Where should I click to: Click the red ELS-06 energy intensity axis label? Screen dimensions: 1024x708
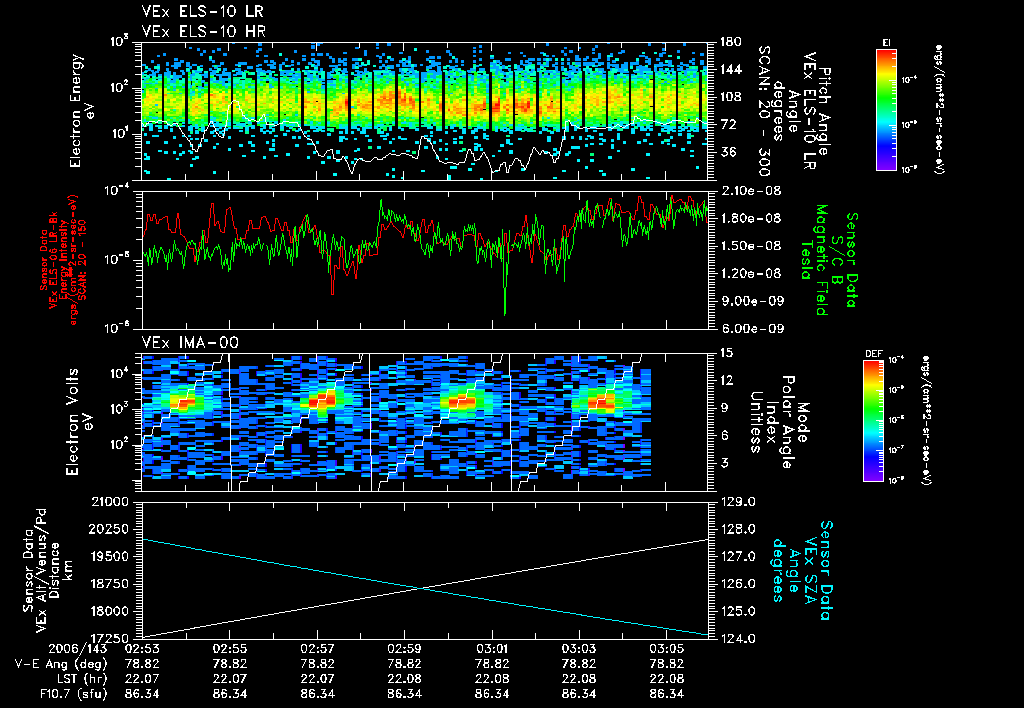(x=63, y=260)
